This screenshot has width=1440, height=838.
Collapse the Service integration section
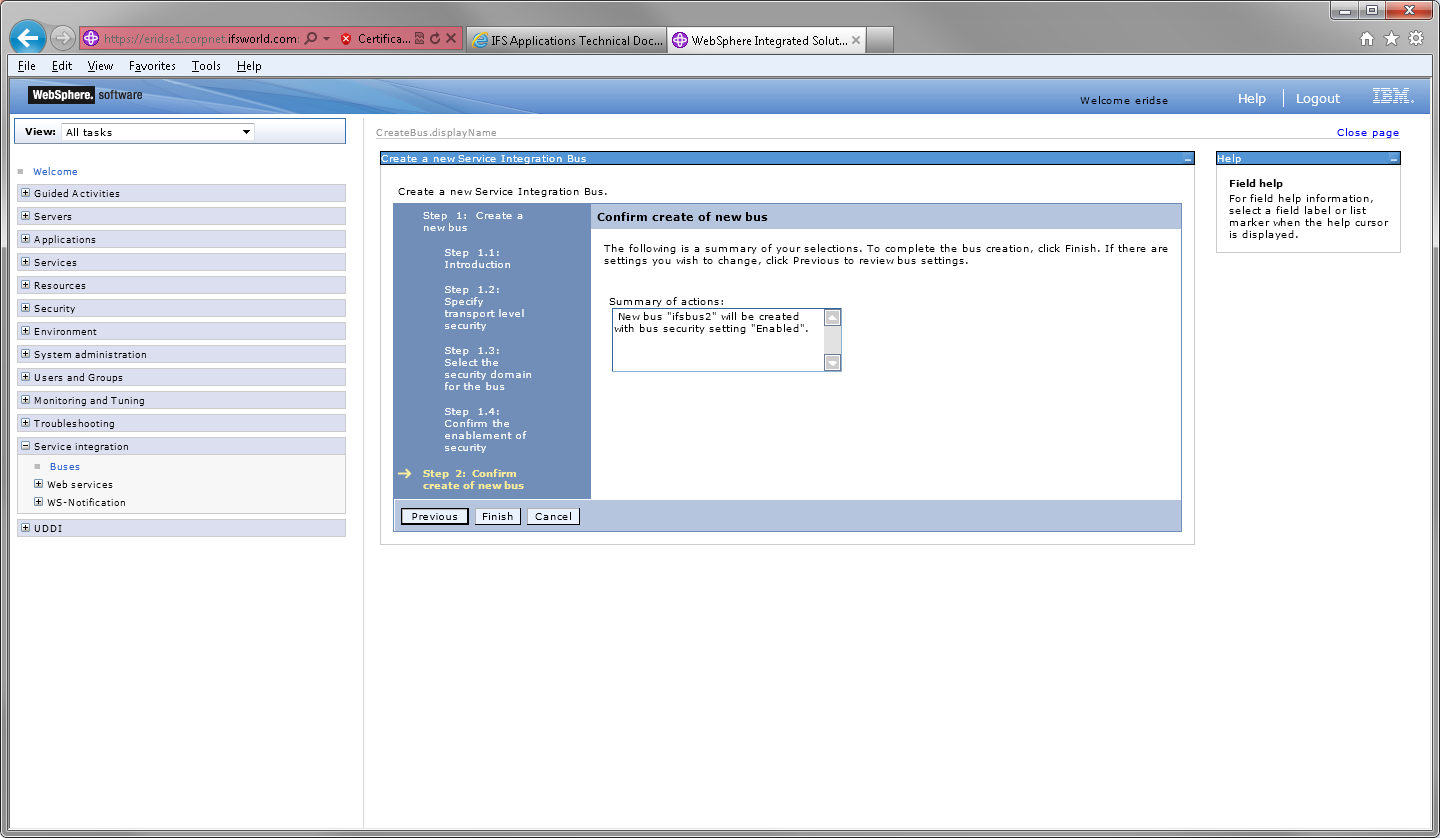click(25, 446)
